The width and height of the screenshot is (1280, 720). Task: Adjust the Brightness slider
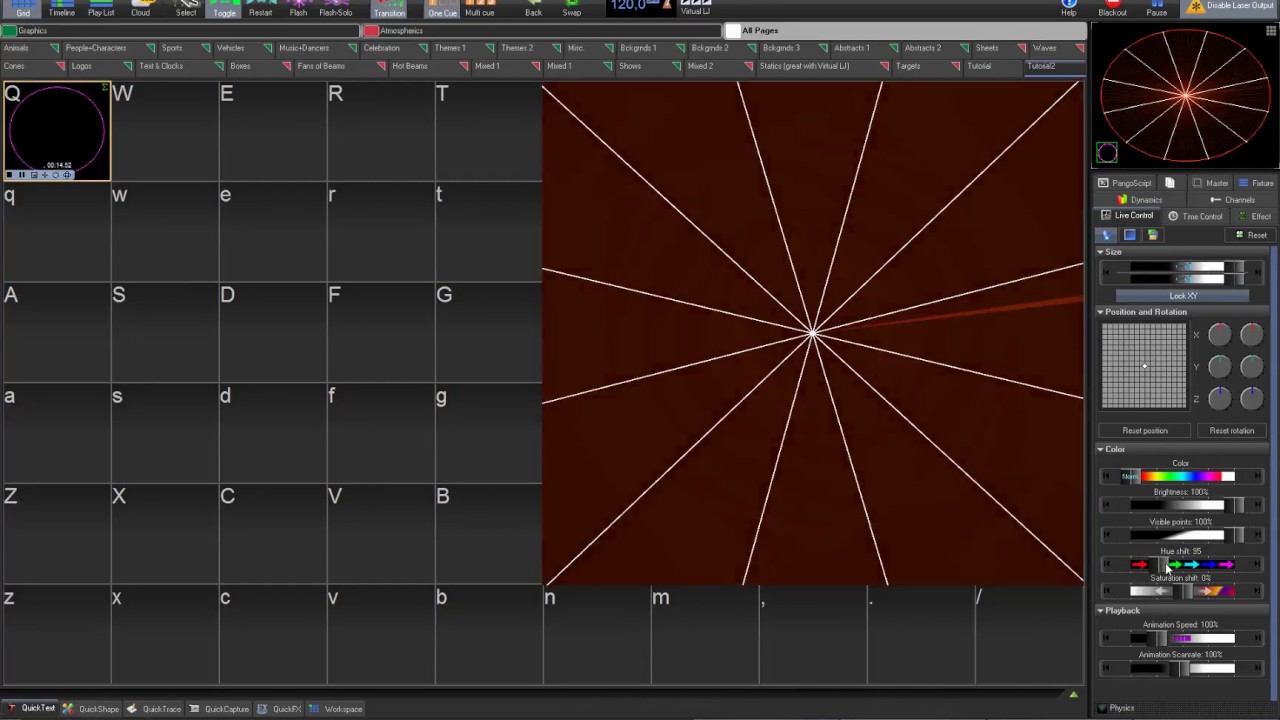pos(1181,506)
